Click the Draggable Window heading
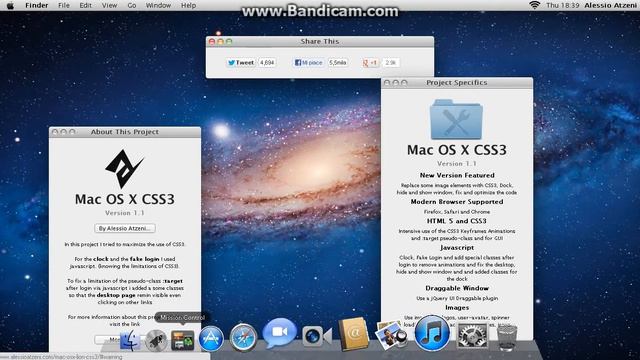Image resolution: width=640 pixels, height=360 pixels. pos(457,288)
